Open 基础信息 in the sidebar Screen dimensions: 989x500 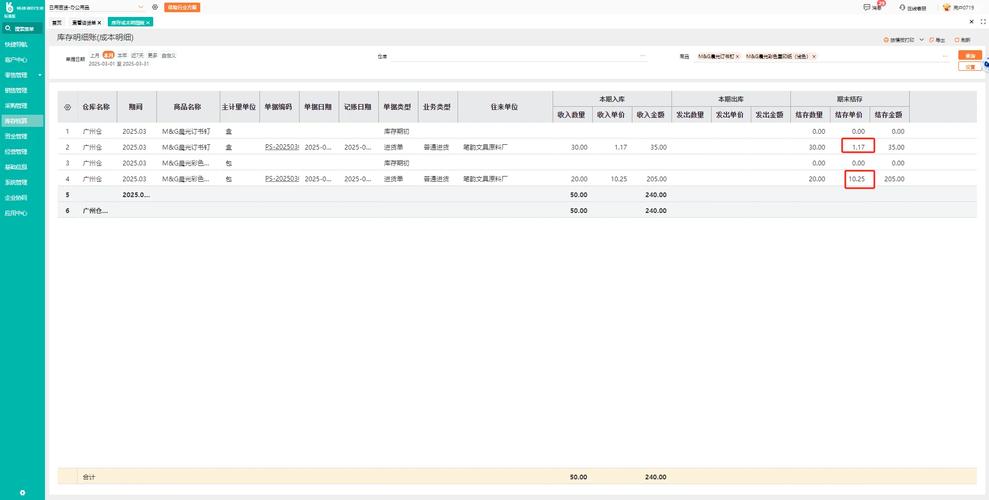tap(16, 167)
